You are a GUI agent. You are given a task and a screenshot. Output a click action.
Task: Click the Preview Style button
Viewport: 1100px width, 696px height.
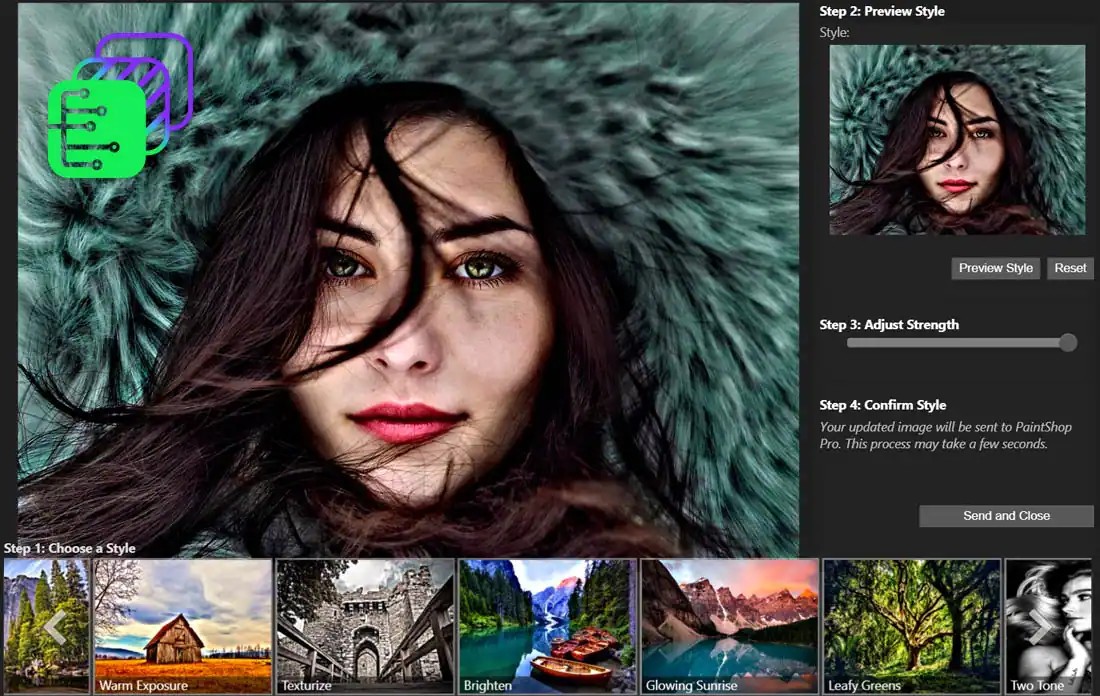[995, 268]
